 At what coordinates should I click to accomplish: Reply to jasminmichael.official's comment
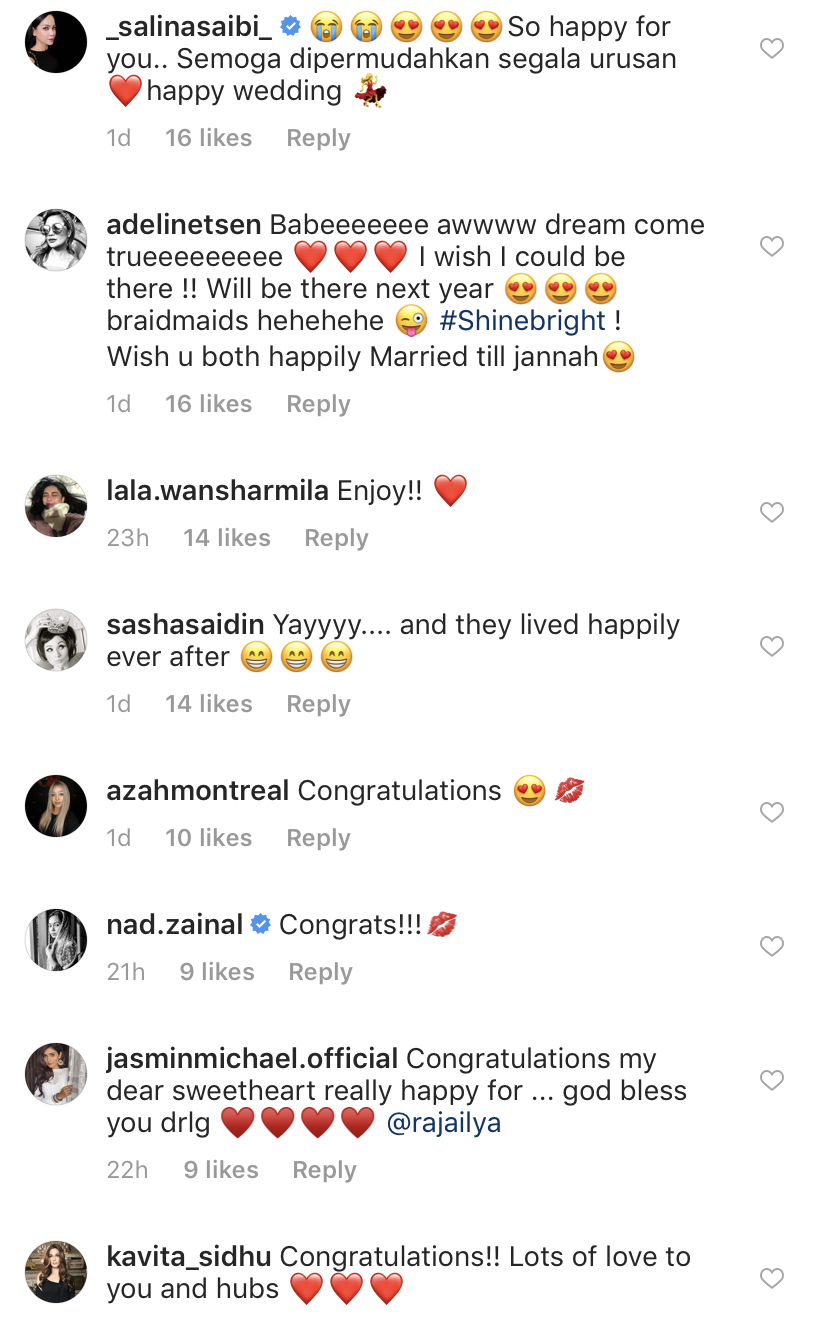[324, 1170]
